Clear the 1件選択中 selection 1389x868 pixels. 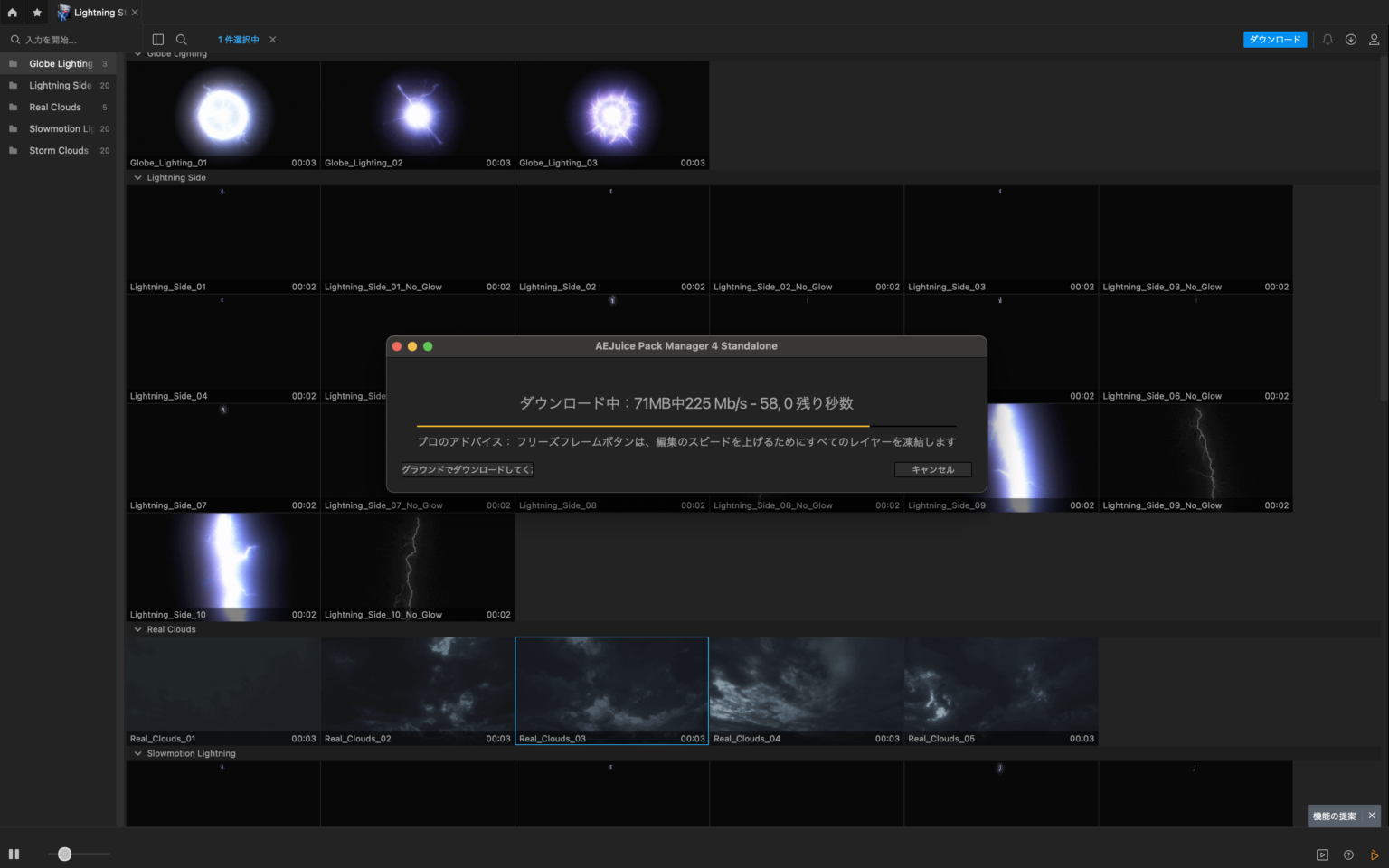tap(273, 40)
